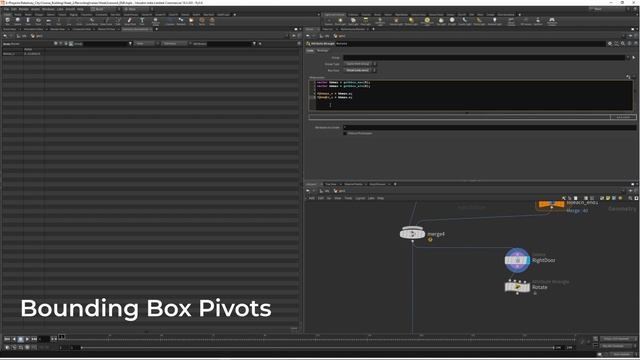The width and height of the screenshot is (640, 360).
Task: Switch to the Tree View tab
Action: click(x=331, y=184)
